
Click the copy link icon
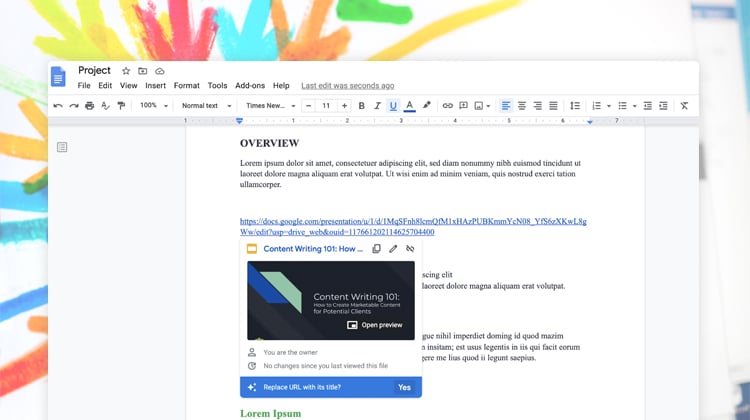376,249
